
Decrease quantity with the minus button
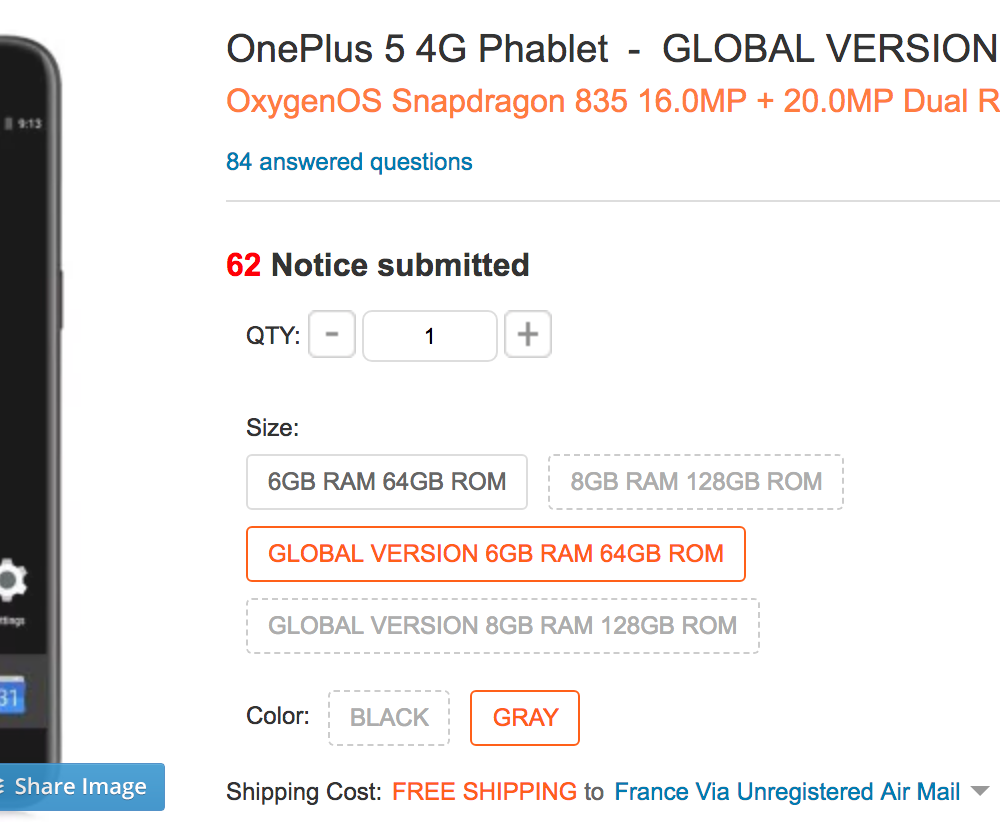click(332, 334)
